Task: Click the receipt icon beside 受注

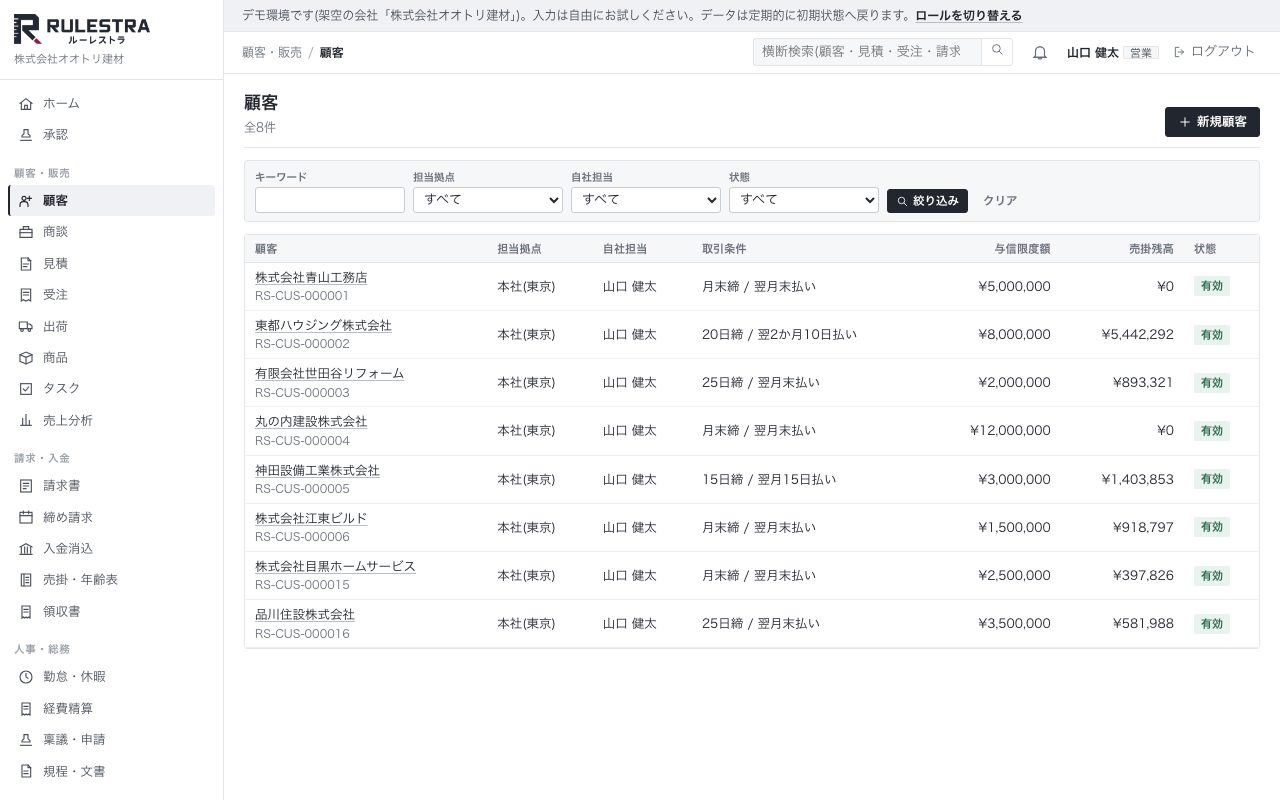Action: tap(26, 295)
